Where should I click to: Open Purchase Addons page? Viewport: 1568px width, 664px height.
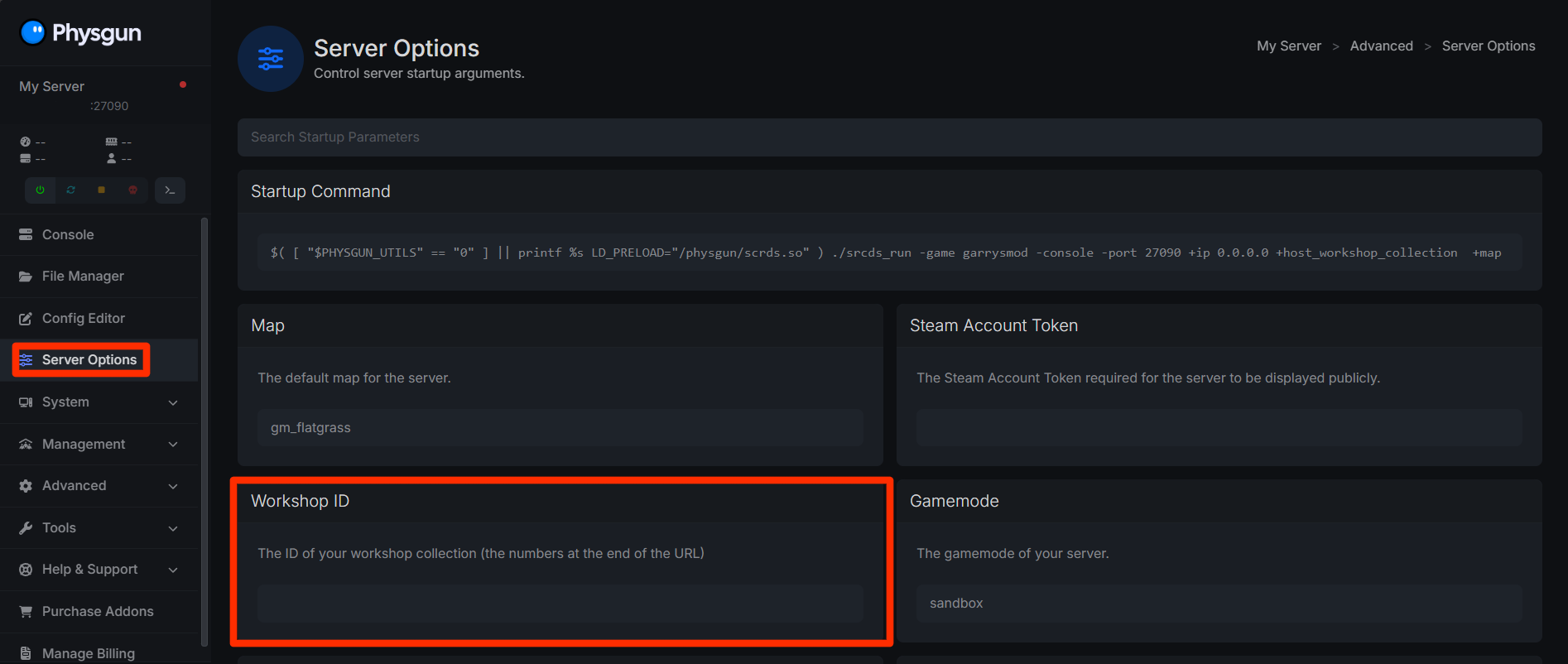[98, 612]
